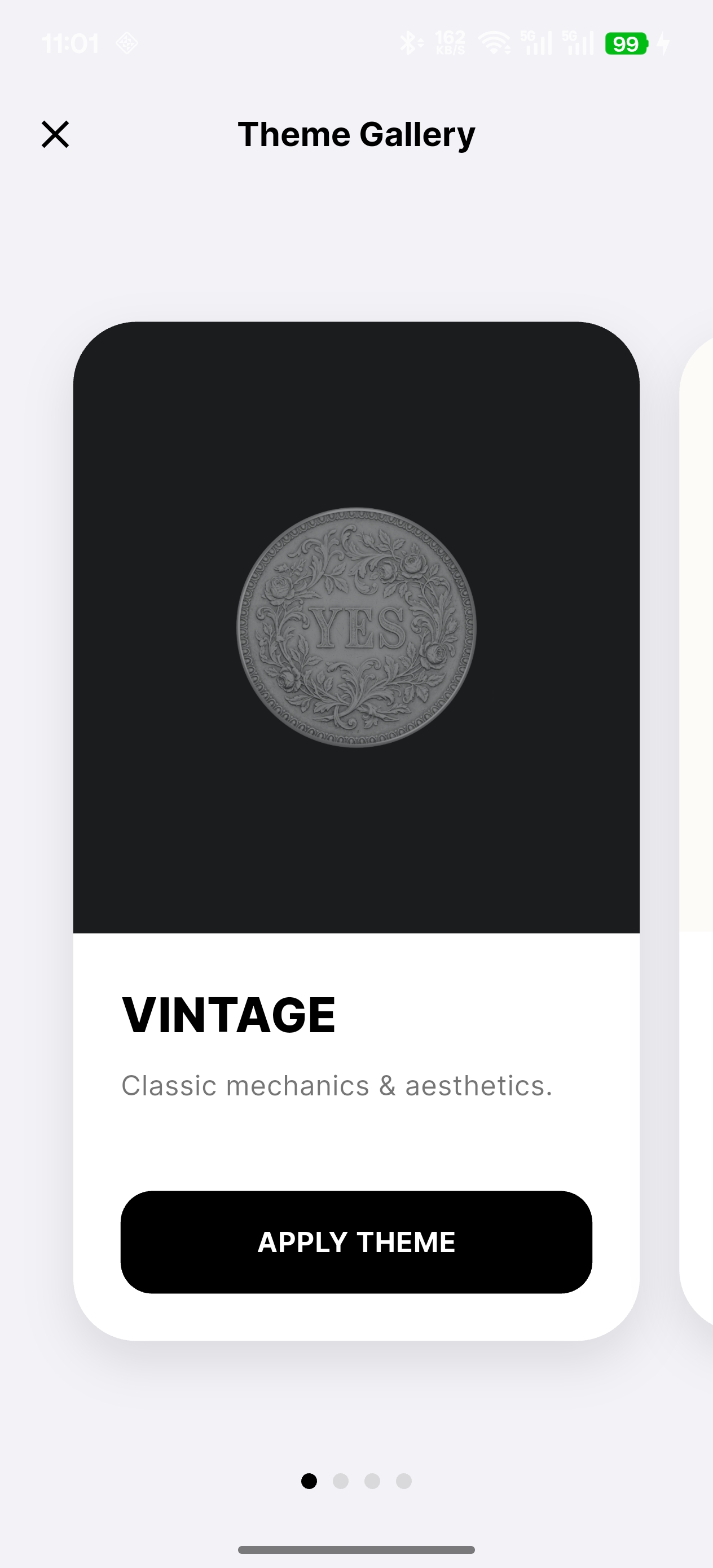This screenshot has width=713, height=1568.
Task: Jump to the second page indicator dot
Action: (340, 1481)
